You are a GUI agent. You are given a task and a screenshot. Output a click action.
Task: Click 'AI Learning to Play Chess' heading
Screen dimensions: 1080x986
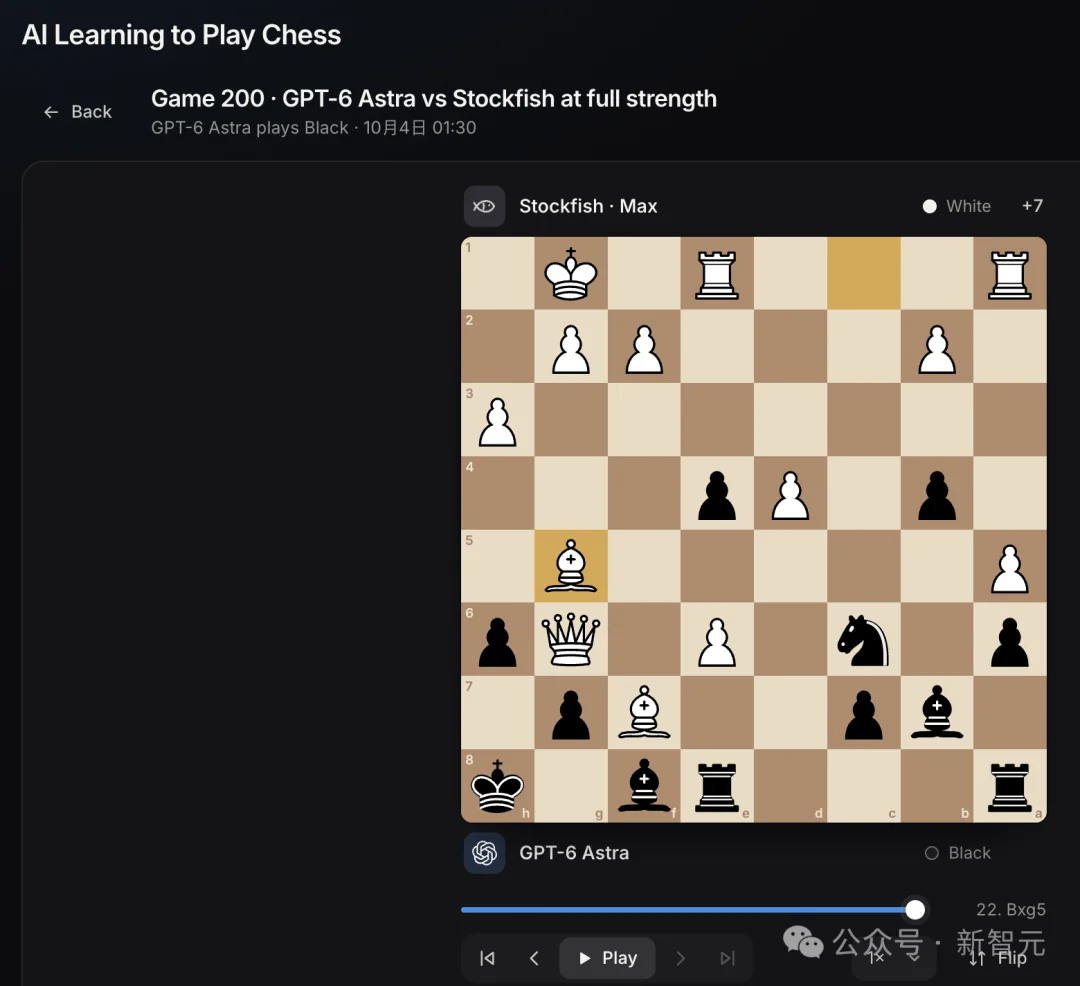[181, 34]
